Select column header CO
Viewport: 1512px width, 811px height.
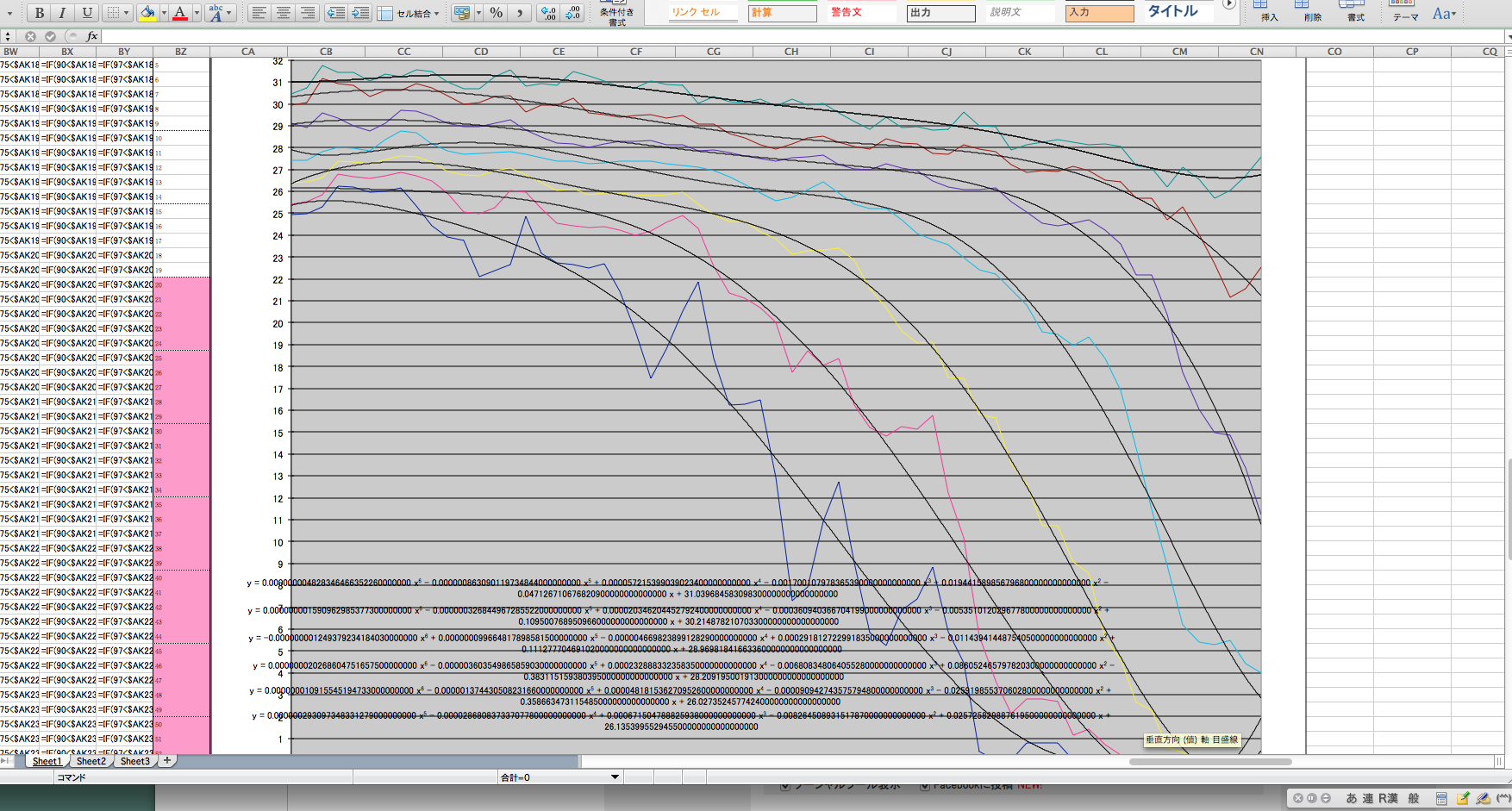pos(1334,52)
